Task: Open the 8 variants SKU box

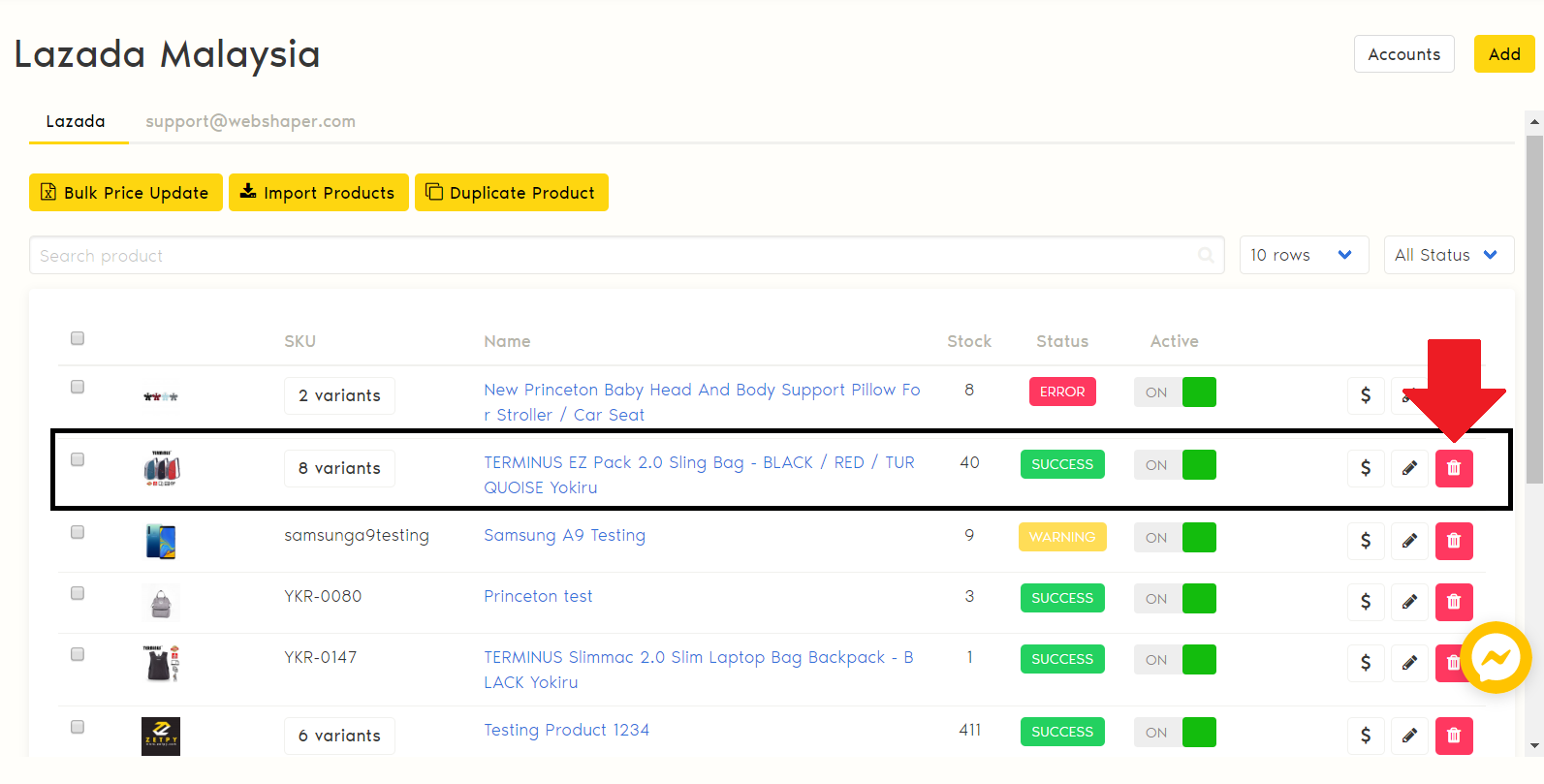Action: click(x=339, y=468)
